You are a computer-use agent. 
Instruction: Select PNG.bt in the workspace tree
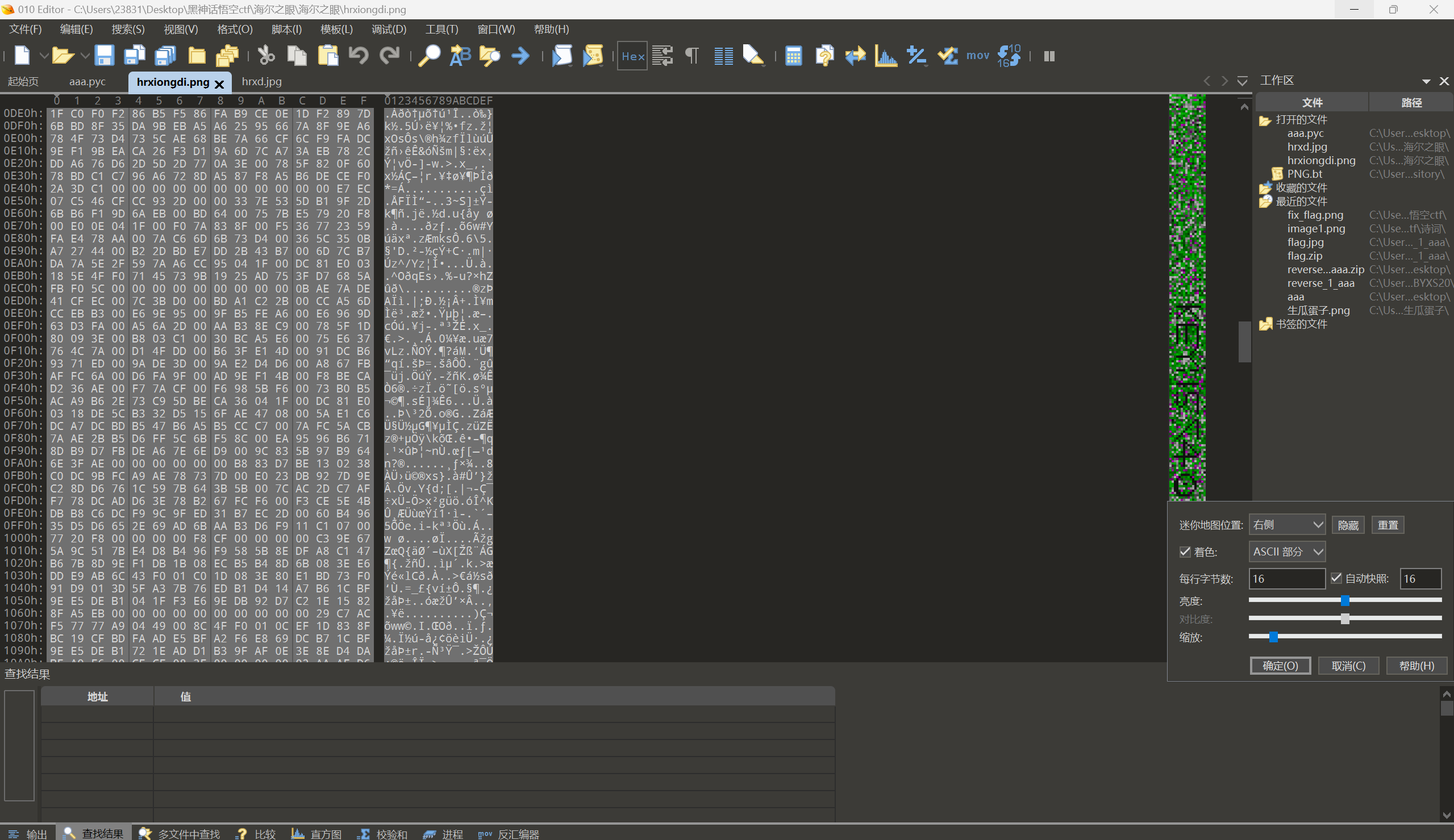1305,174
